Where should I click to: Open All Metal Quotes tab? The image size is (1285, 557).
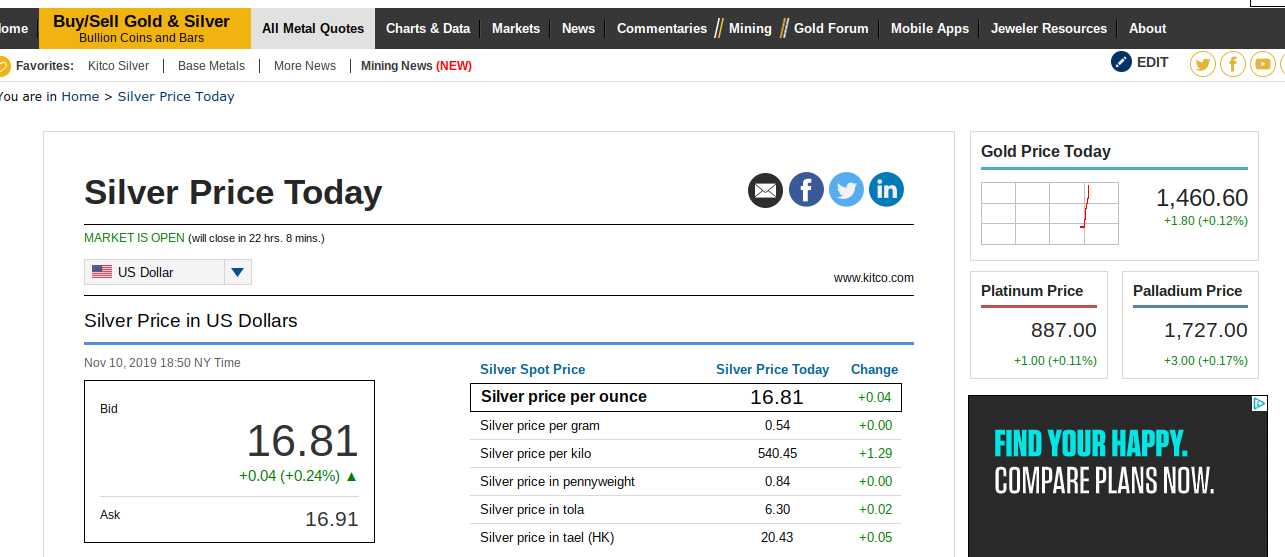point(313,29)
